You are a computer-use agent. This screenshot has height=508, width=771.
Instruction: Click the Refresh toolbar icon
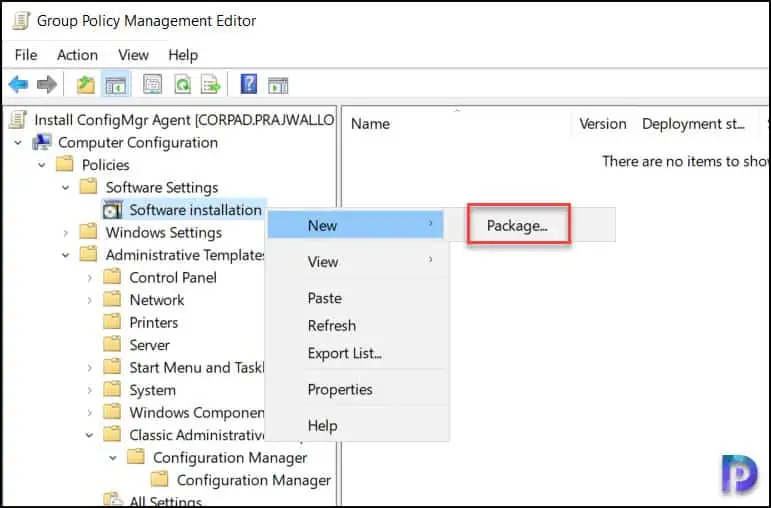[182, 85]
